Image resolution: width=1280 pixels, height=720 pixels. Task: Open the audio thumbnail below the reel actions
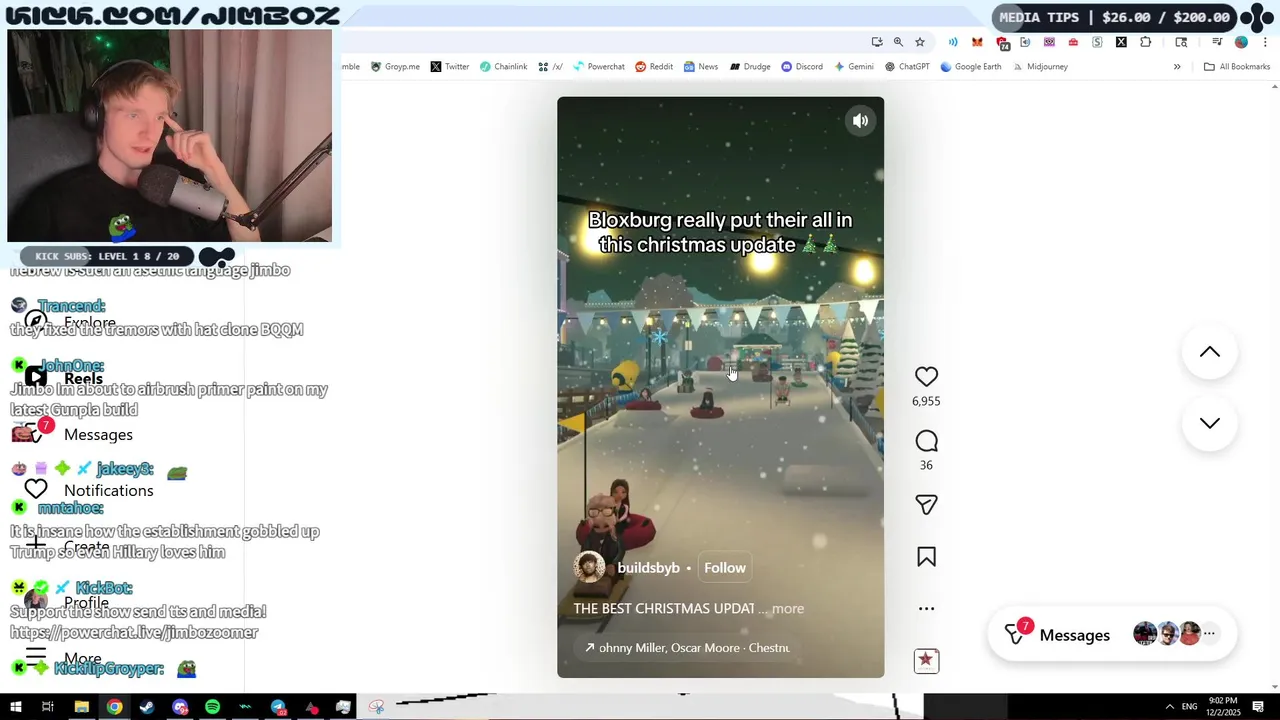coord(926,660)
